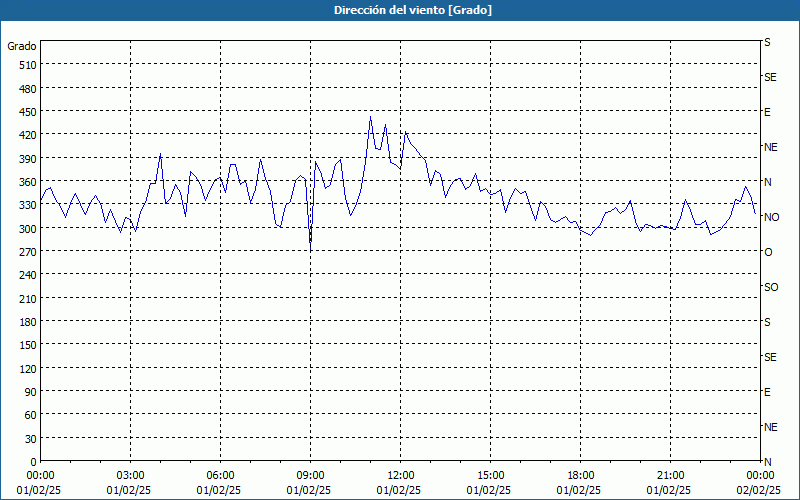Select the 150 y-axis tick label

tap(28, 345)
